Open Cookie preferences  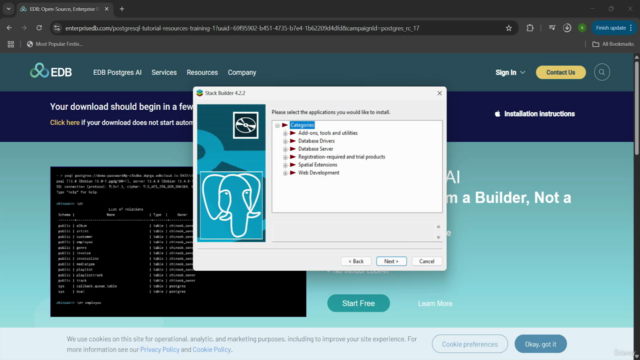point(470,344)
